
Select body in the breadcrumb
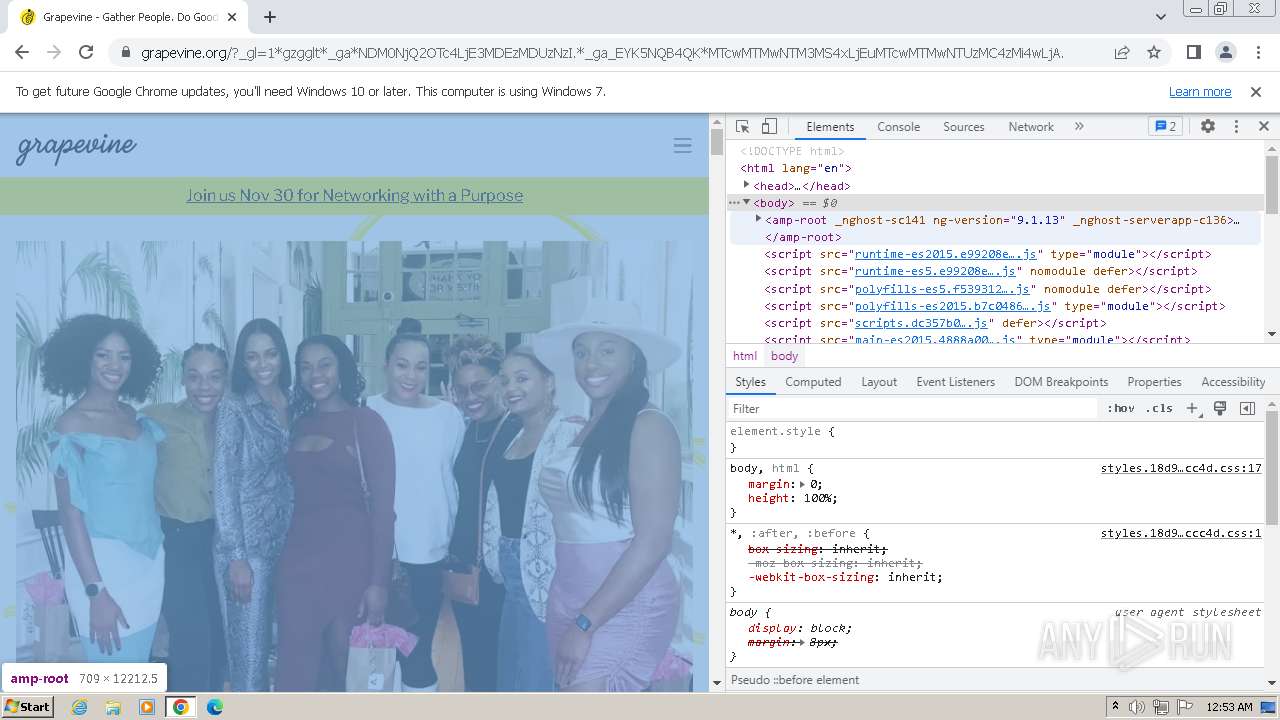(785, 356)
